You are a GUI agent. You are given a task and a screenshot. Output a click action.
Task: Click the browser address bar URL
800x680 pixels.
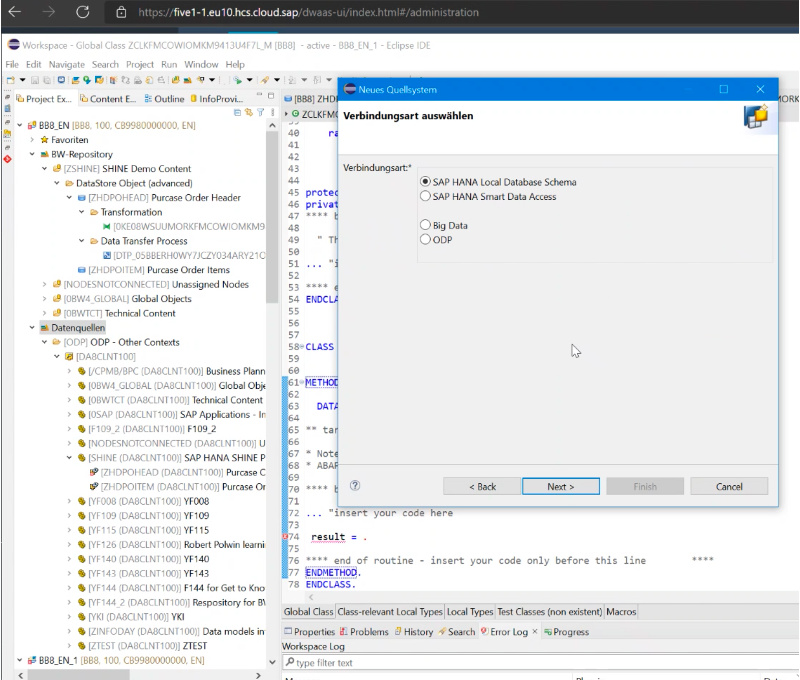tap(308, 12)
